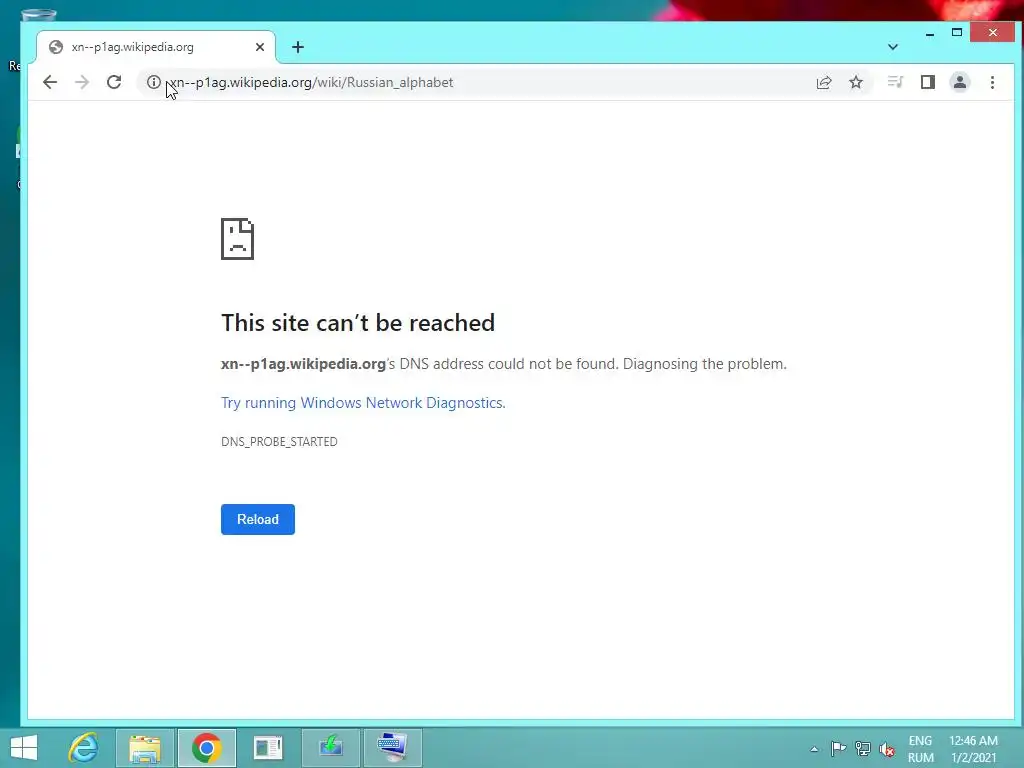Image resolution: width=1024 pixels, height=768 pixels.
Task: Open Chrome profile avatar
Action: point(960,82)
